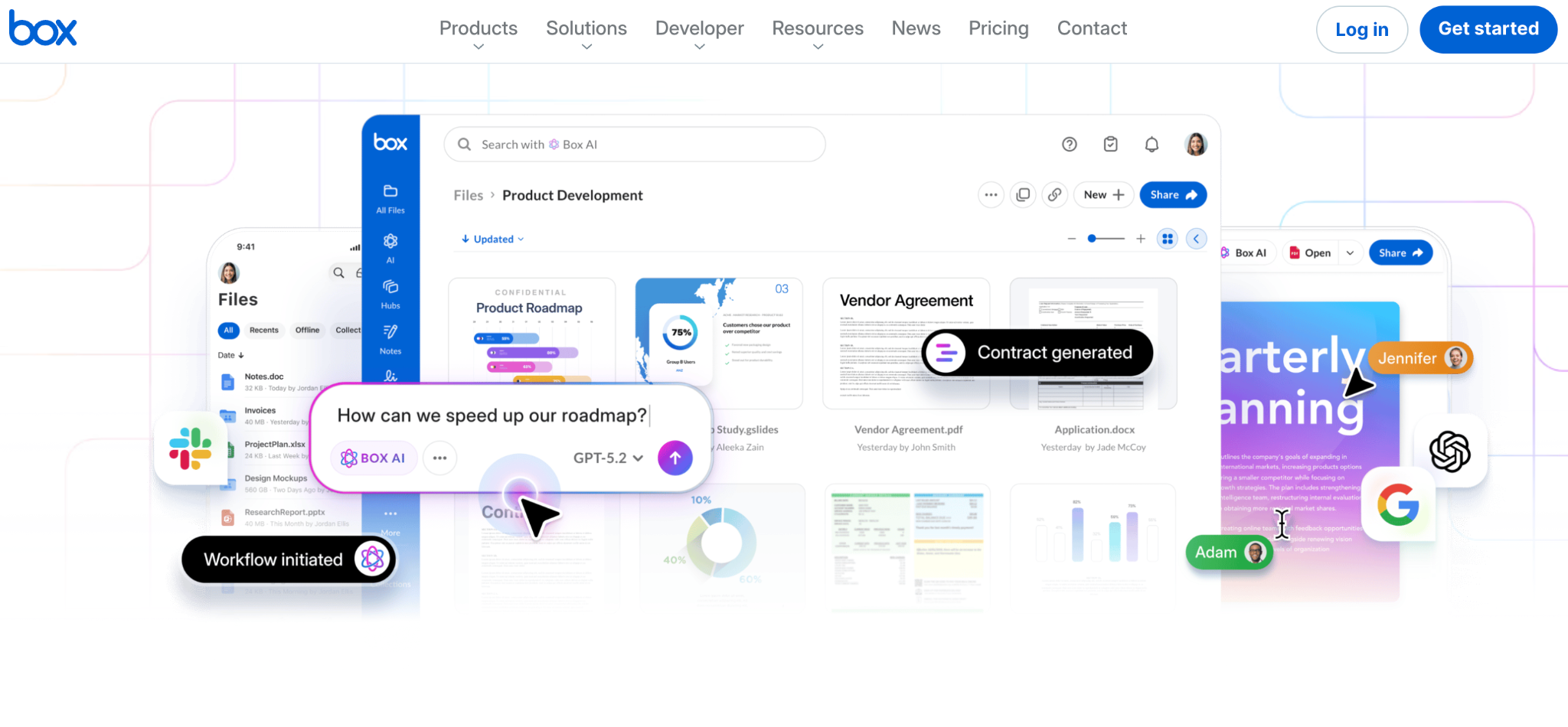Viewport: 1568px width, 727px height.
Task: Click the Vendor Agreement.pdf file name
Action: click(x=909, y=430)
